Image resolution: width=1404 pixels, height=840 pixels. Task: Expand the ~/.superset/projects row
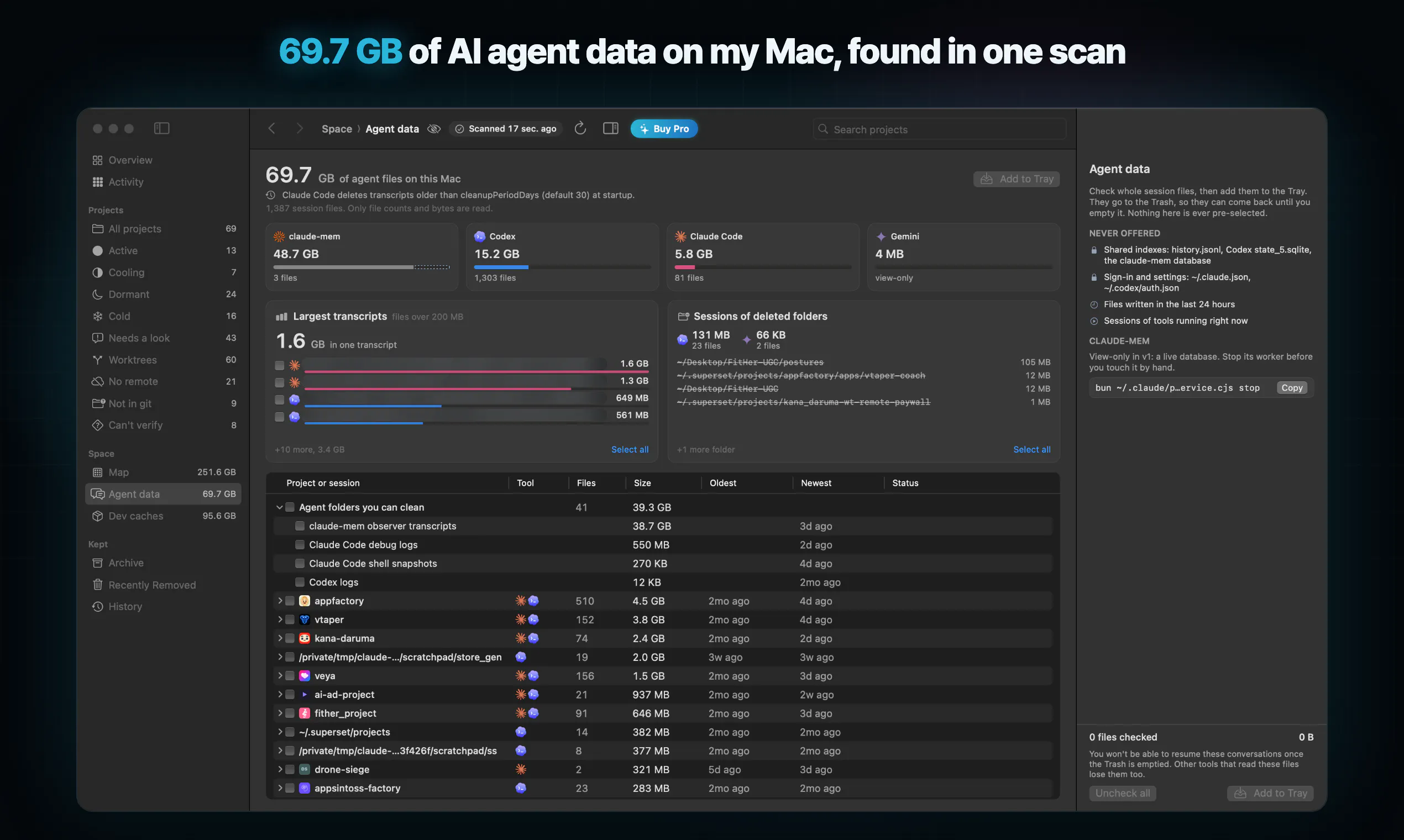[279, 731]
